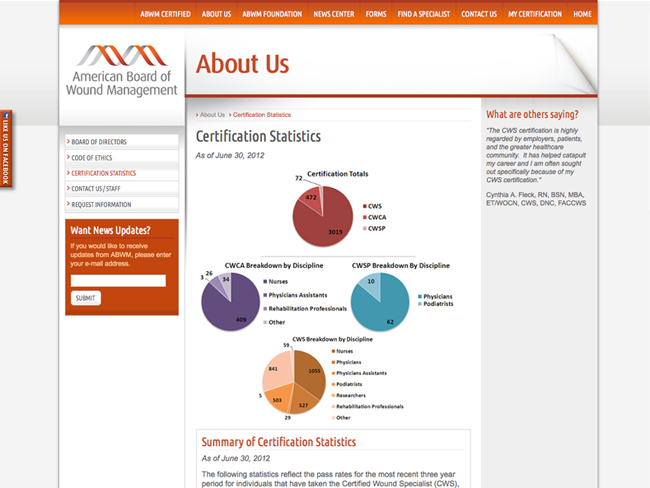The width and height of the screenshot is (650, 488).
Task: Click 'Want News Updates?' heading
Action: [110, 230]
